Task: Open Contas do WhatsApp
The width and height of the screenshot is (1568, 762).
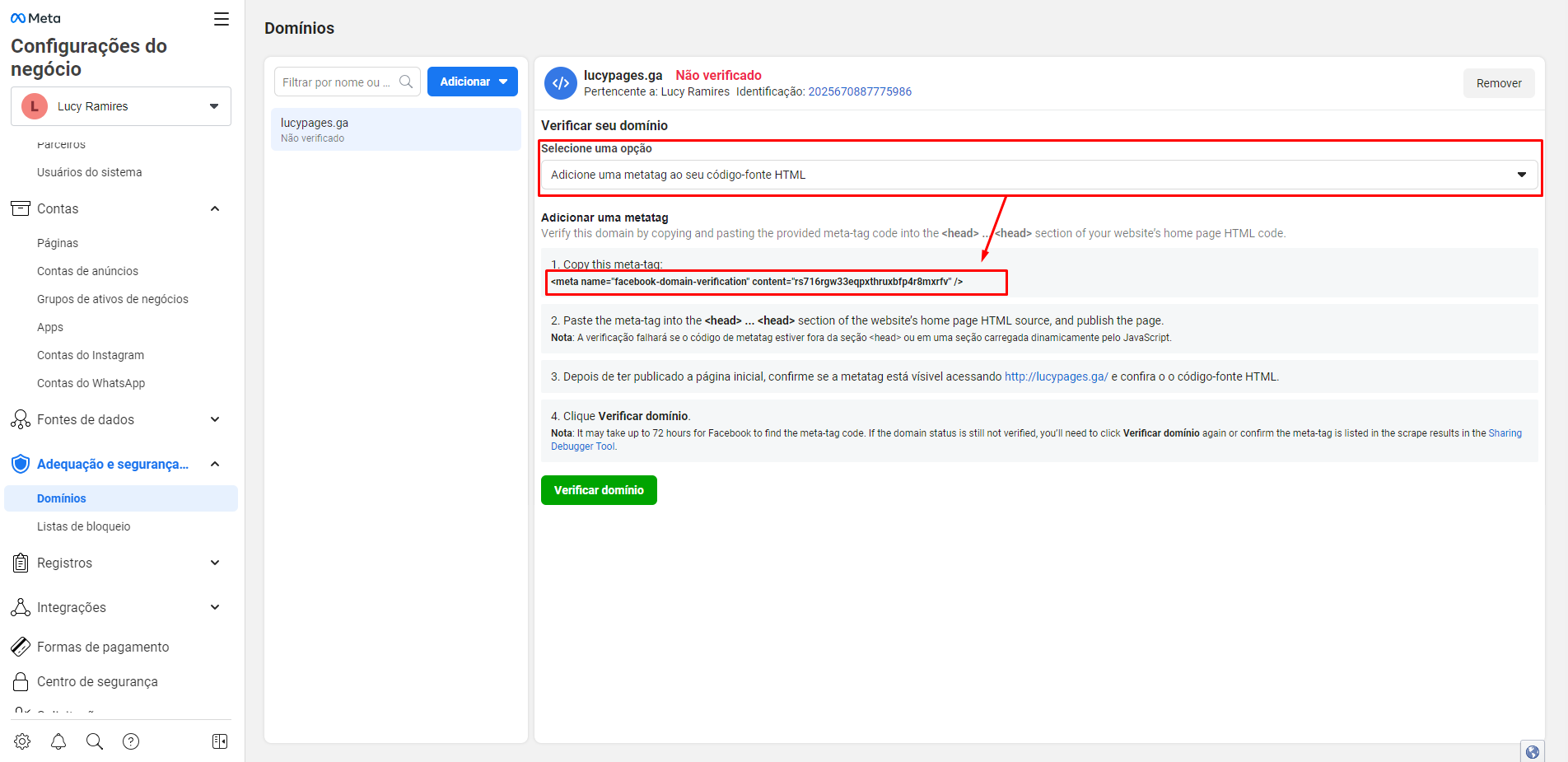Action: pyautogui.click(x=91, y=383)
